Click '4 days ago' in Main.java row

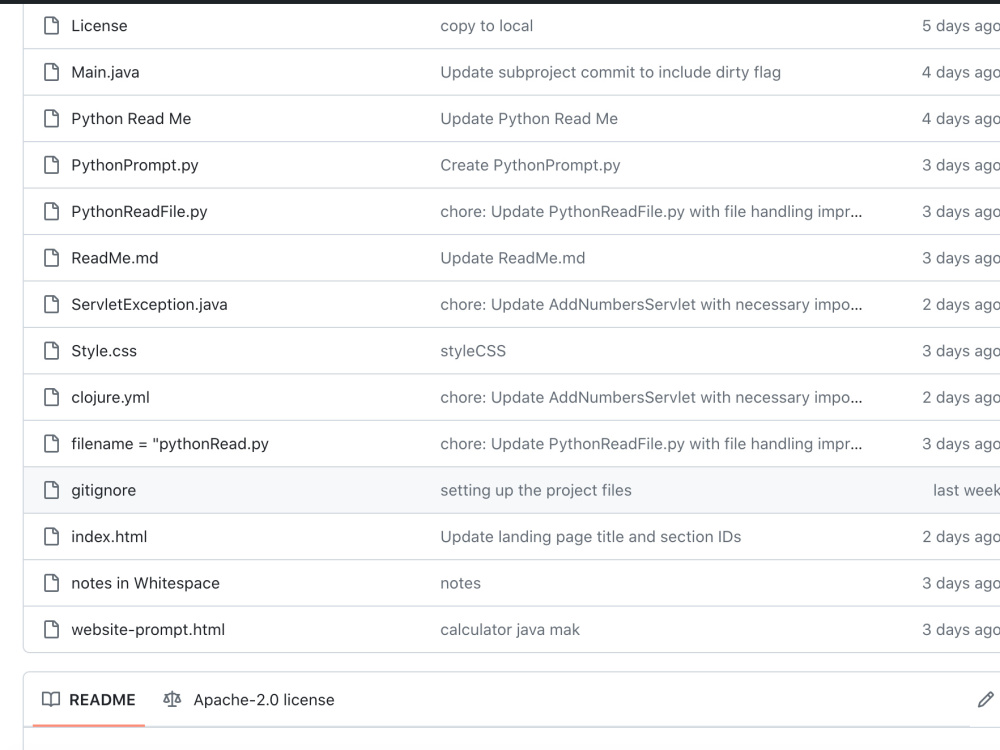[x=960, y=72]
